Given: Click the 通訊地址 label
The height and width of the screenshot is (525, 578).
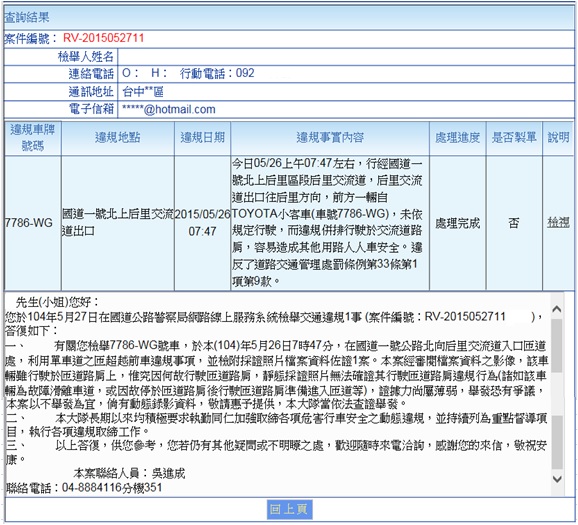Looking at the screenshot, I should 91,91.
